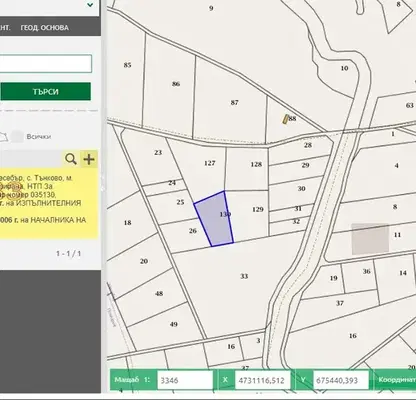Click the magnifier icon on the result row
This screenshot has height=400, width=416.
71,159
